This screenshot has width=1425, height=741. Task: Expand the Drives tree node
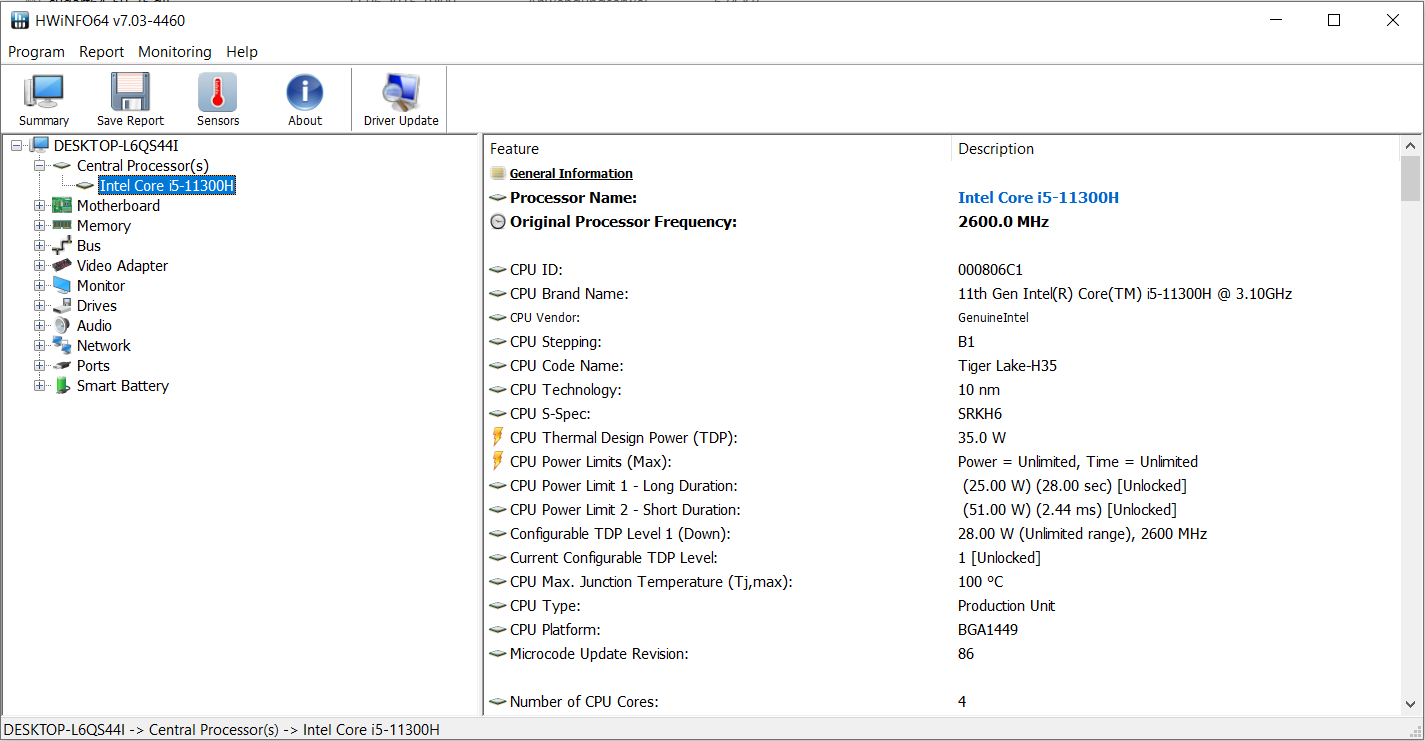[x=40, y=306]
